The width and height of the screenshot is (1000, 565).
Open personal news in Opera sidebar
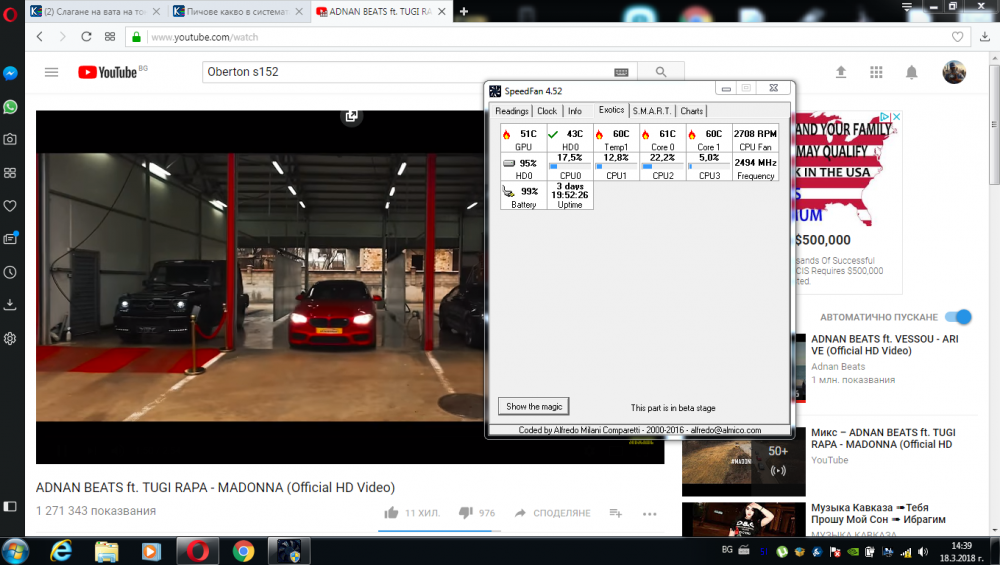(10, 238)
